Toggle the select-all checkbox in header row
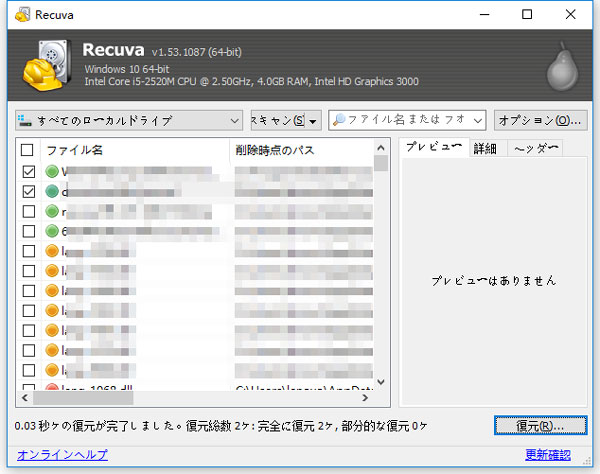The width and height of the screenshot is (600, 474). pos(27,150)
